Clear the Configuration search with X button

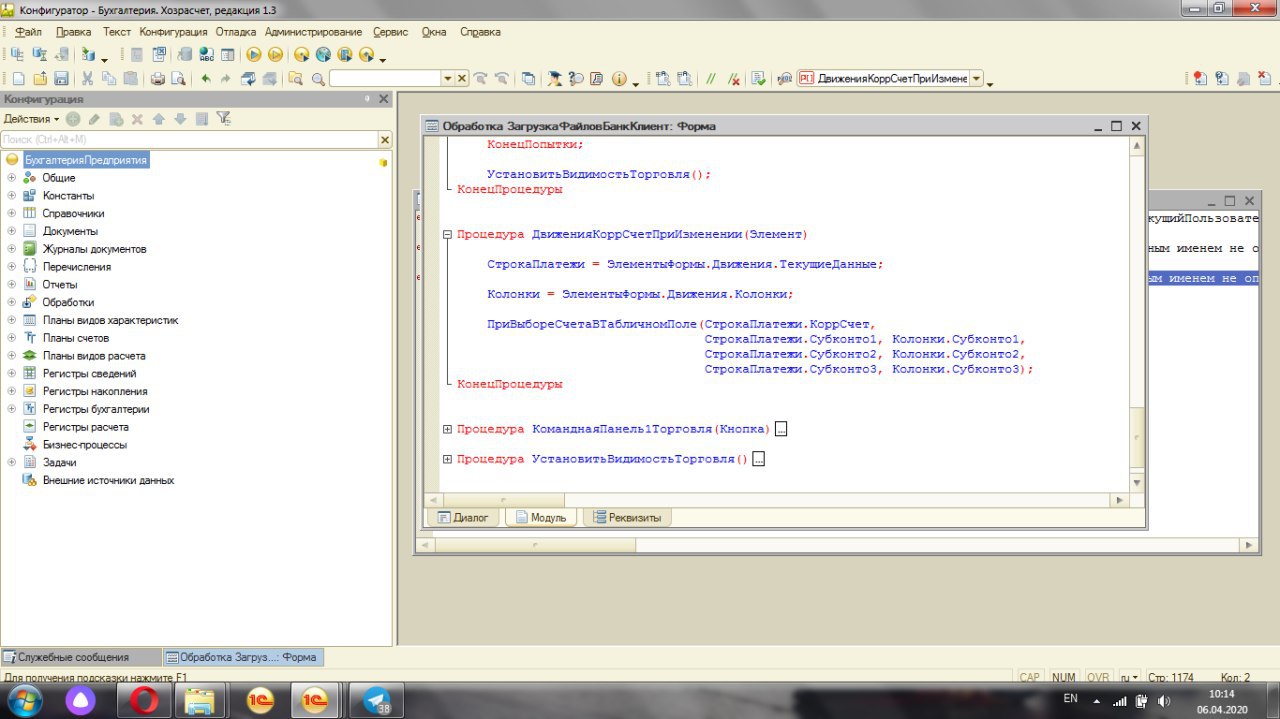tap(385, 140)
